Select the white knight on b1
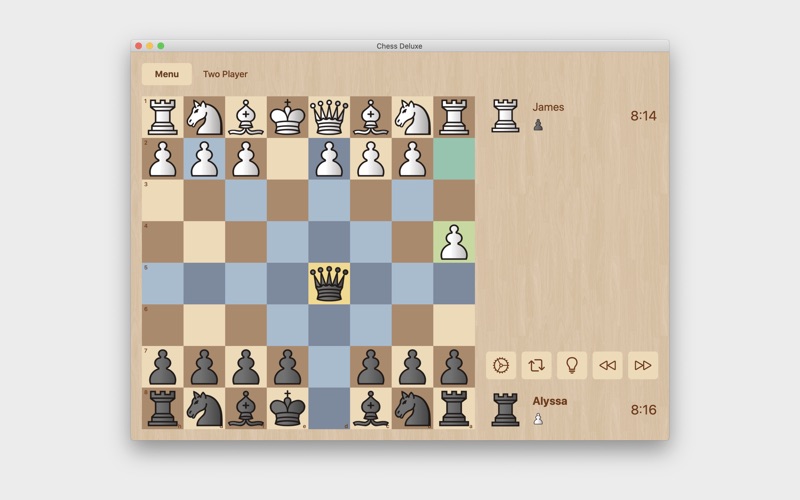The height and width of the screenshot is (500, 800). (412, 117)
